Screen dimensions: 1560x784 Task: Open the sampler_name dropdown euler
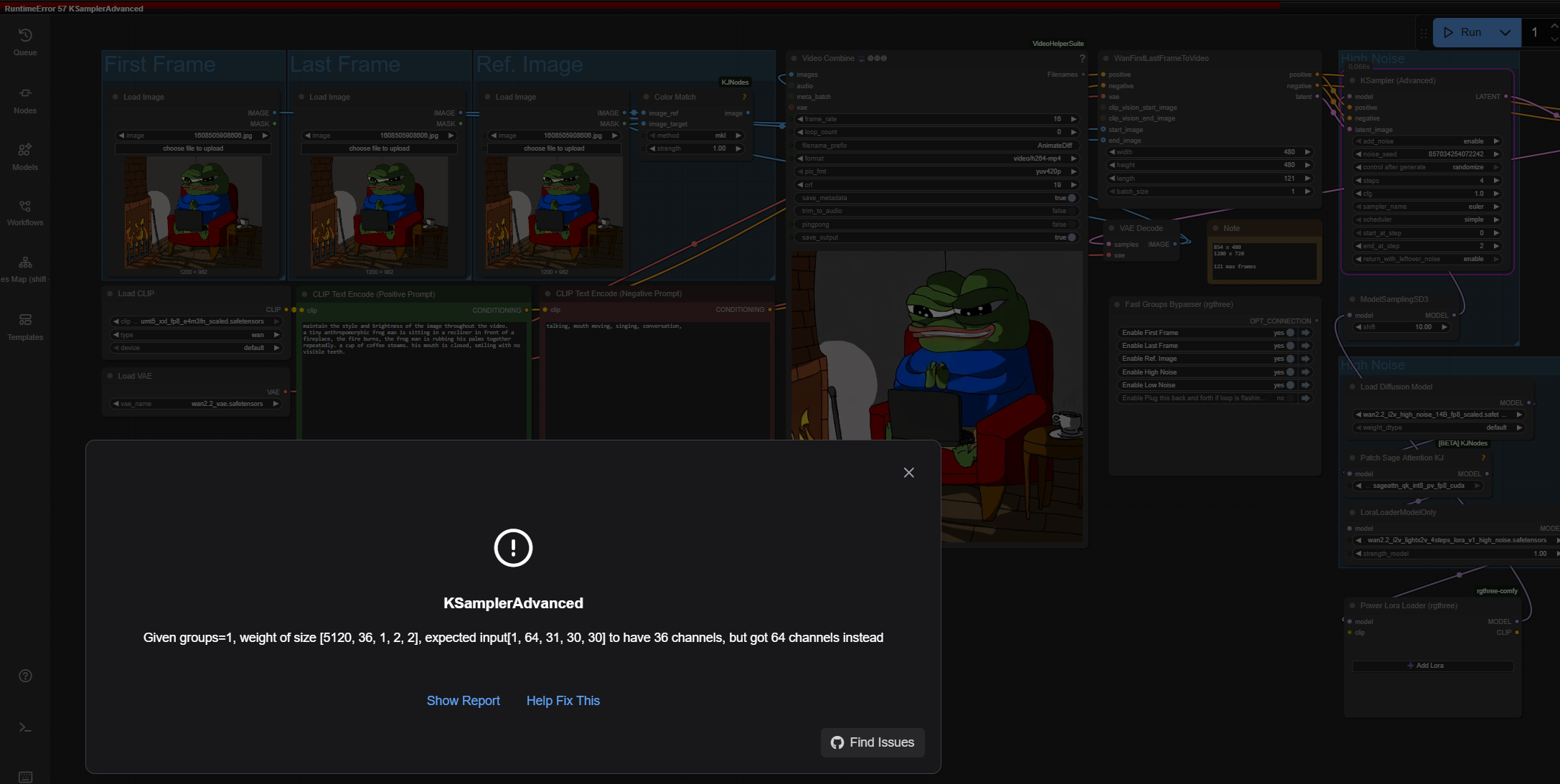pyautogui.click(x=1427, y=207)
